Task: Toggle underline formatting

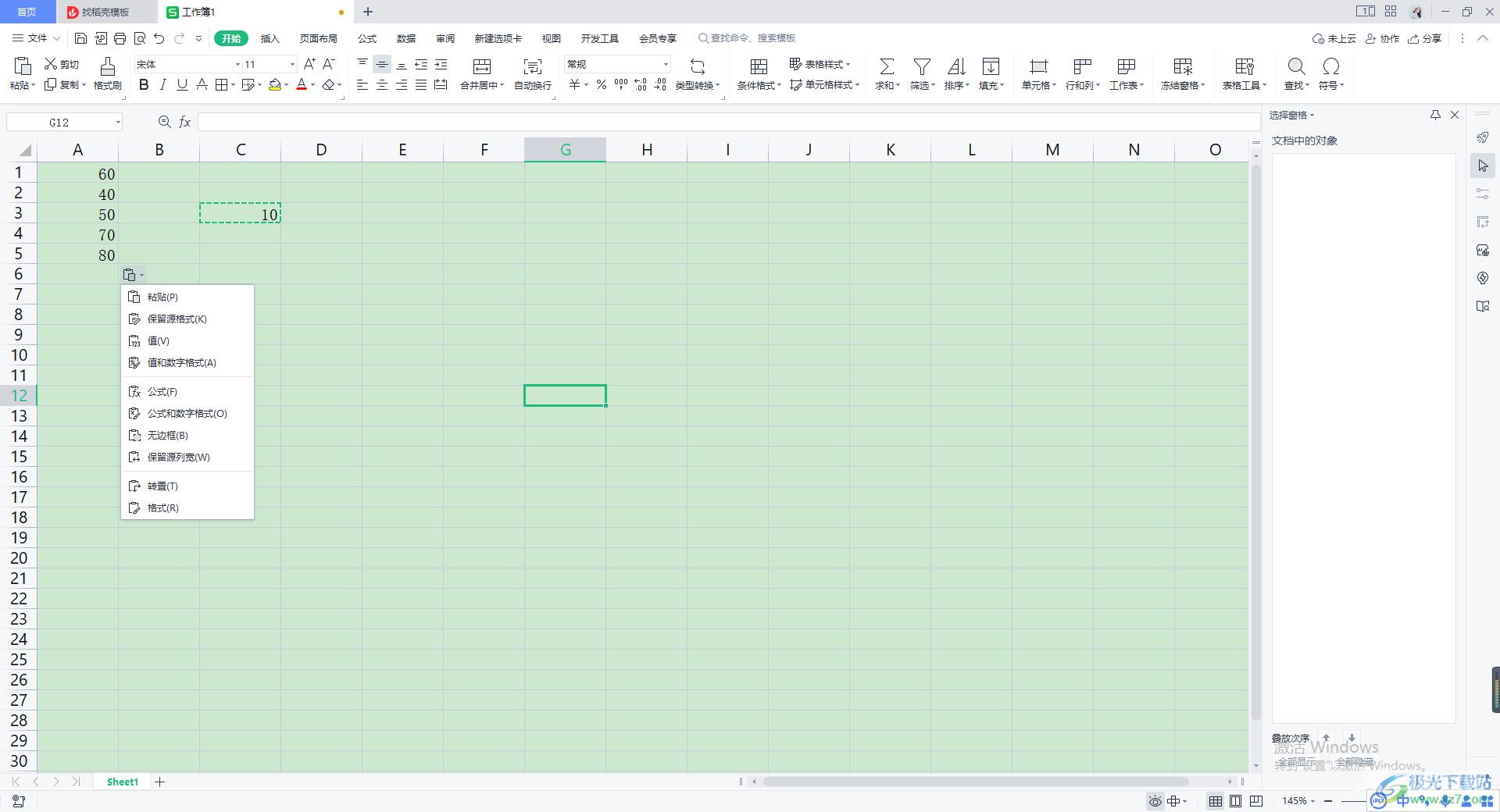Action: [x=182, y=85]
